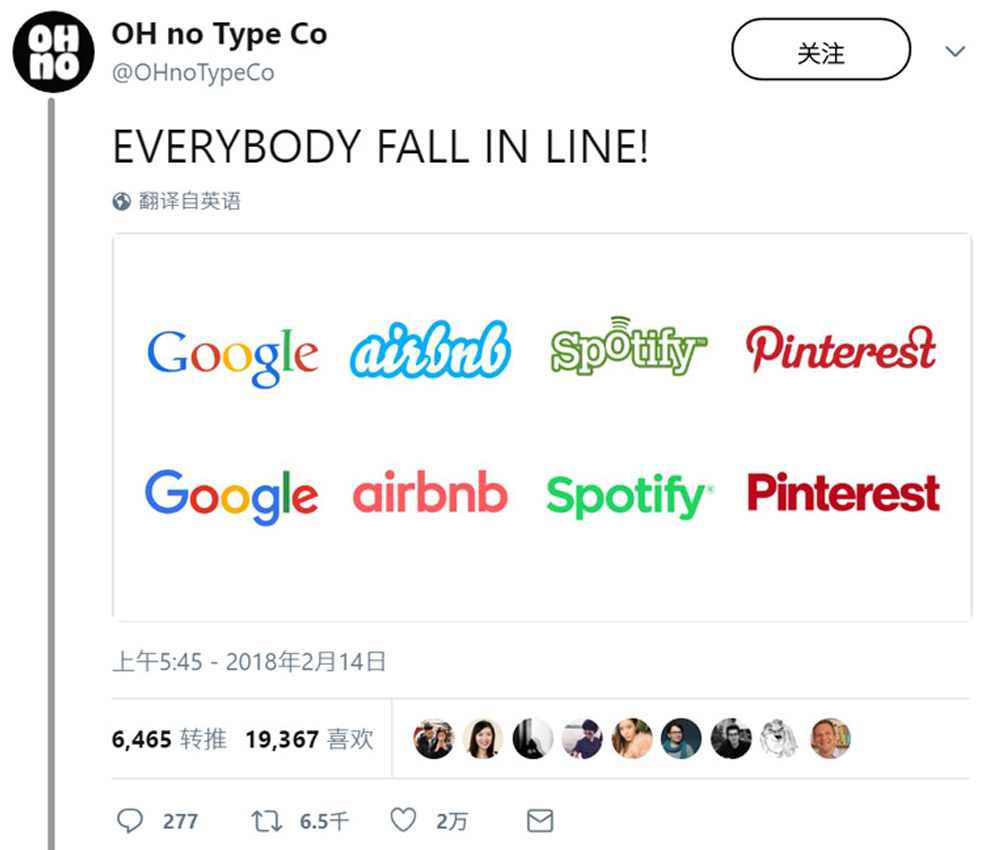Click the 277 reply count
This screenshot has height=850, width=1000.
(x=180, y=821)
